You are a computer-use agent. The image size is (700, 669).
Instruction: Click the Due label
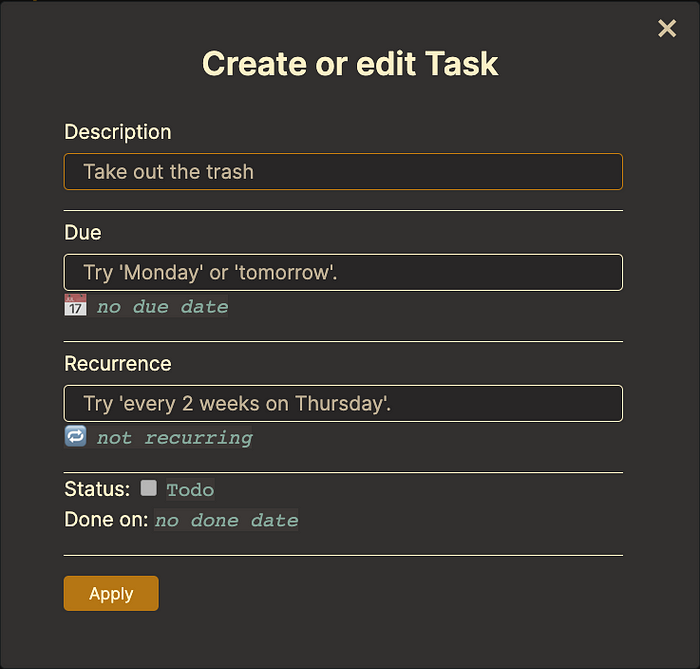tap(83, 233)
